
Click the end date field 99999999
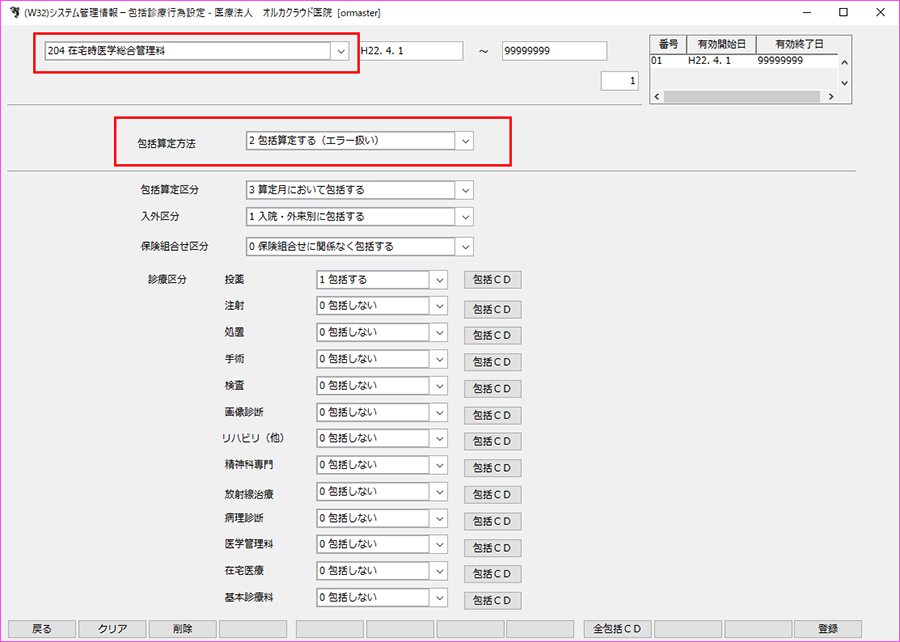(x=554, y=51)
